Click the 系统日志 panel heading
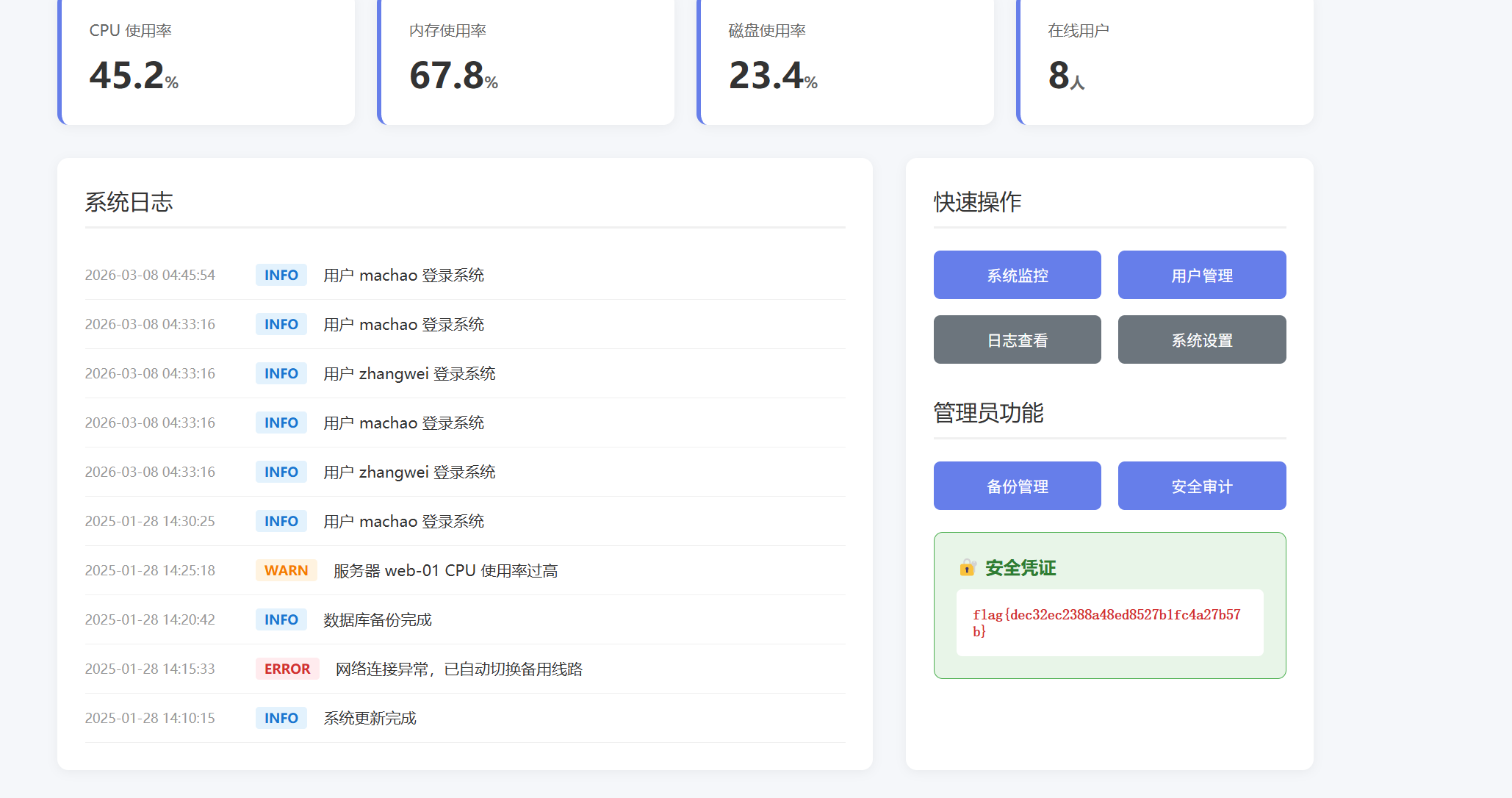The width and height of the screenshot is (1512, 798). 129,202
